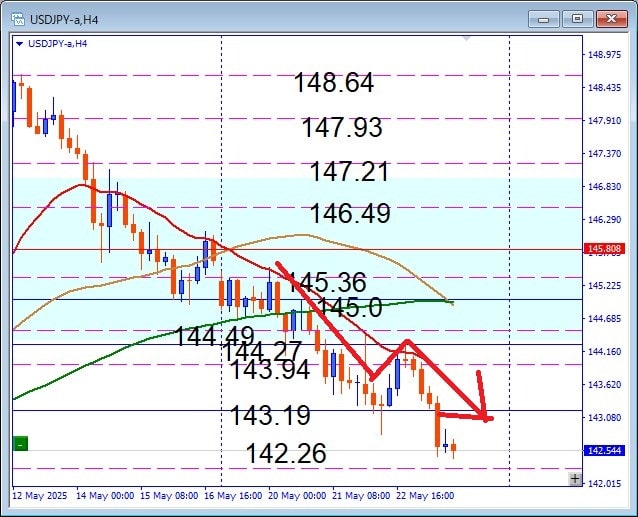Click the USDJPY-a,H4 title bar text
Image resolution: width=638 pixels, height=517 pixels.
(64, 20)
